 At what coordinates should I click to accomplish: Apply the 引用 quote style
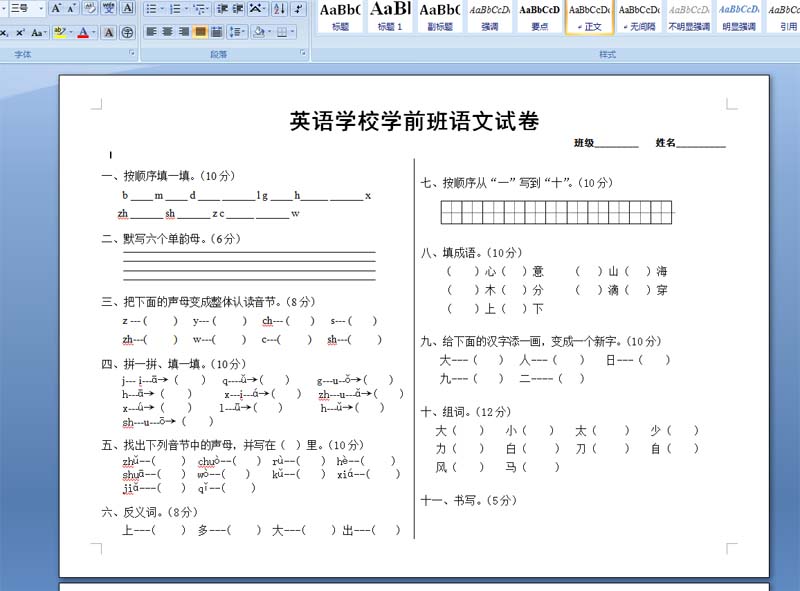click(783, 17)
